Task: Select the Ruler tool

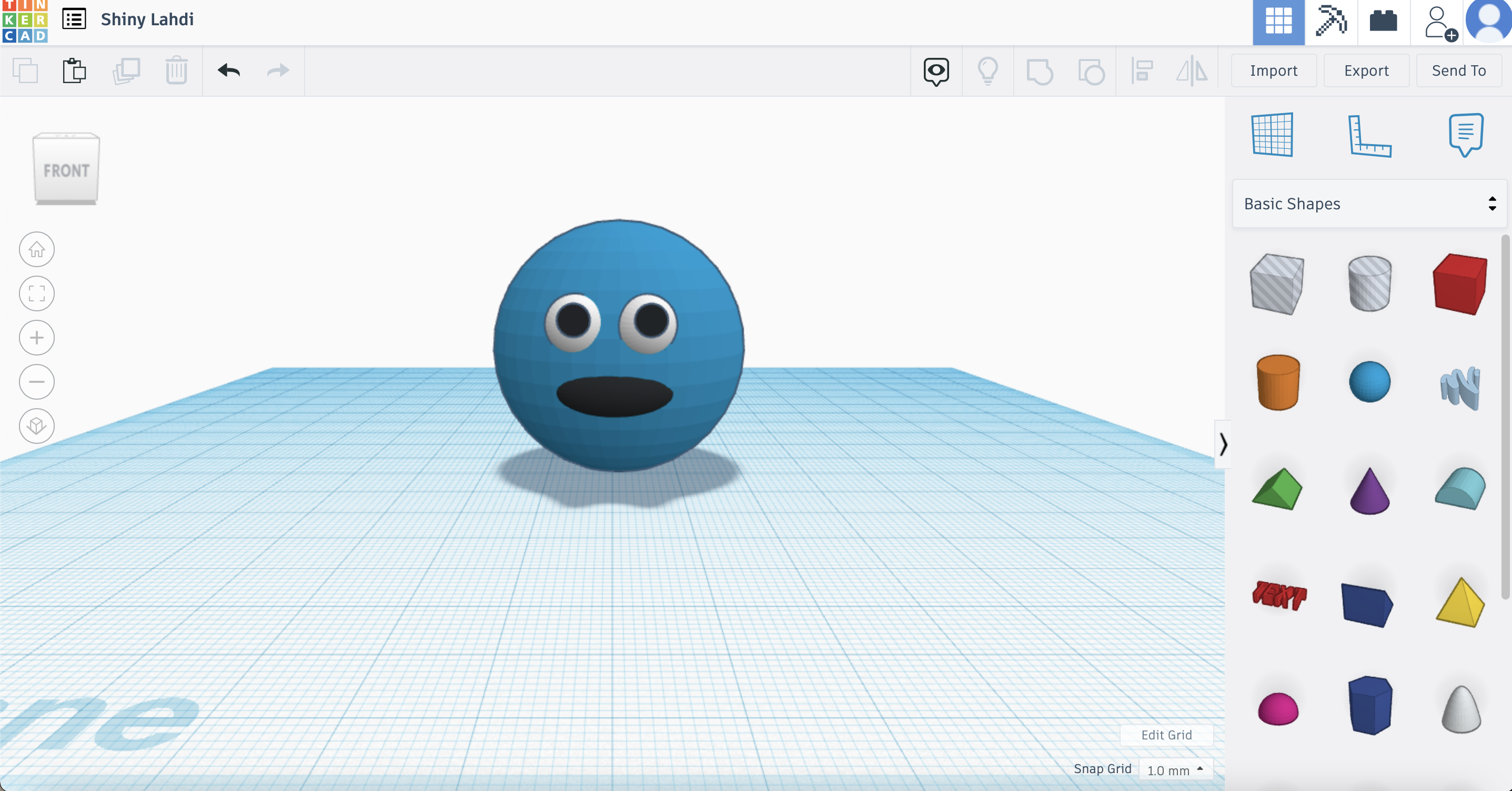Action: pos(1369,136)
